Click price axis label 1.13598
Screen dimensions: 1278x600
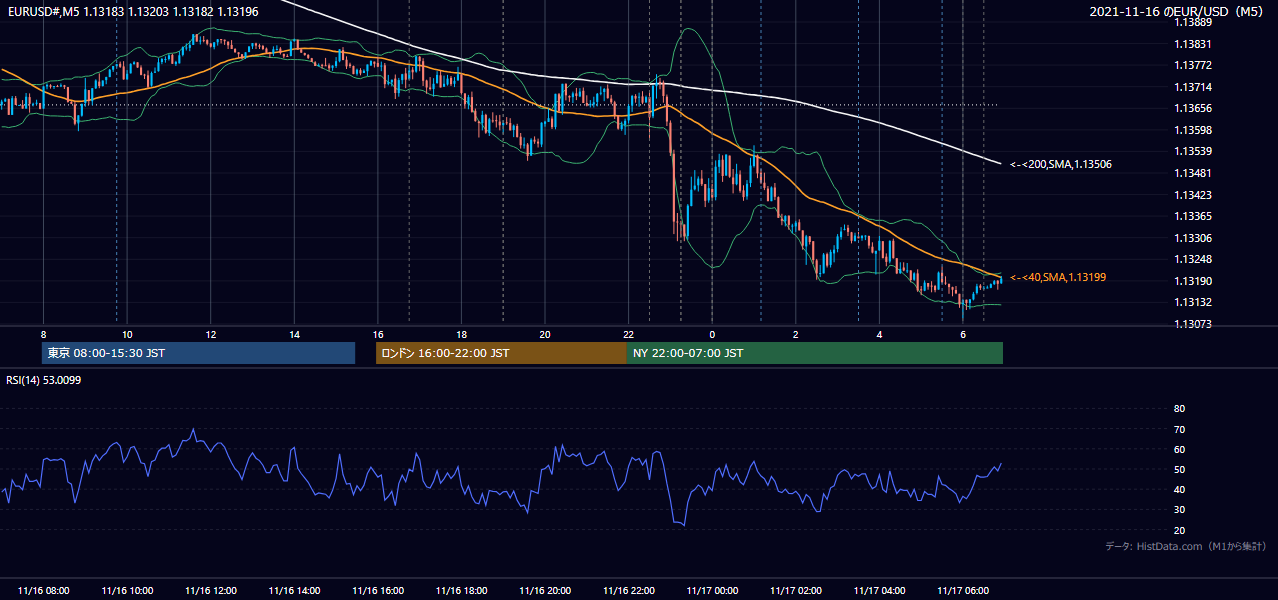pos(1193,130)
